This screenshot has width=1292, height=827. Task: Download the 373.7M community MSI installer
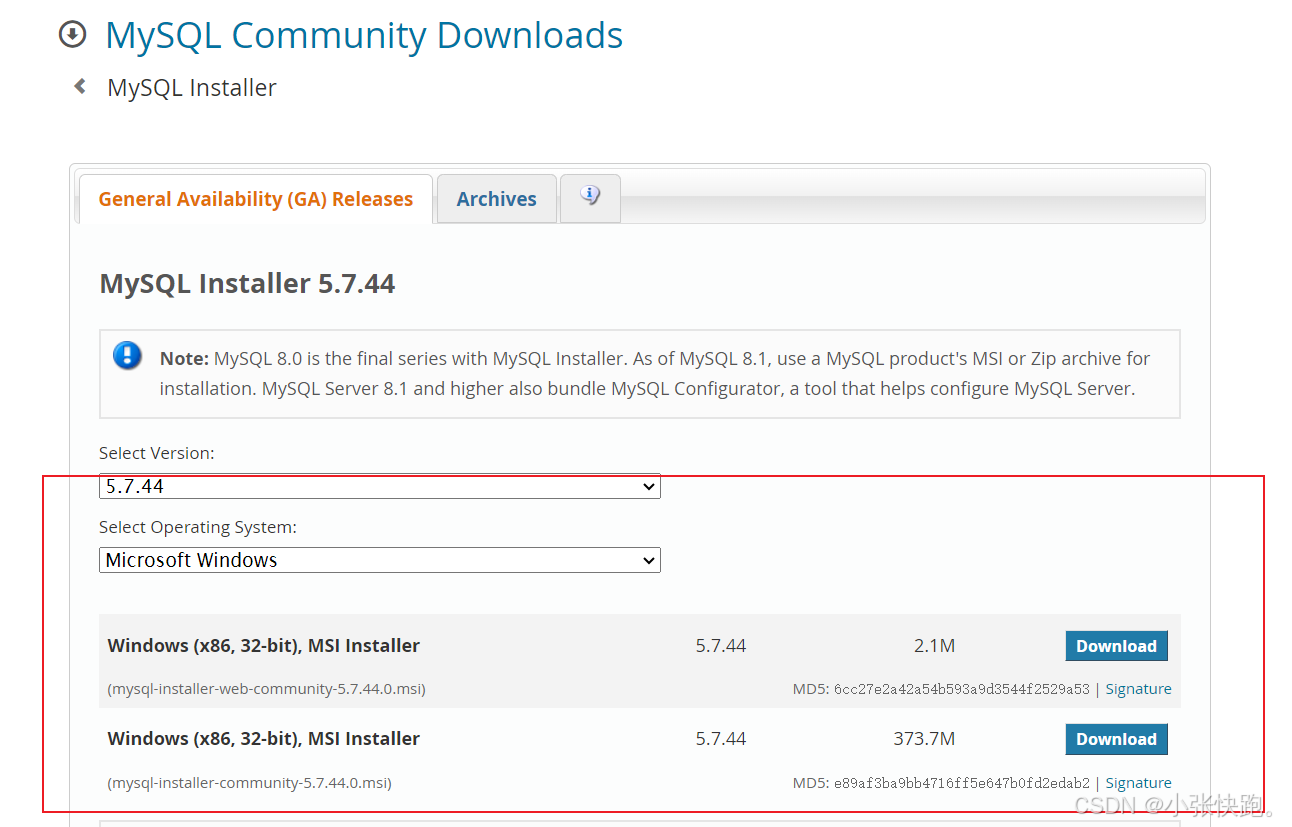point(1116,739)
